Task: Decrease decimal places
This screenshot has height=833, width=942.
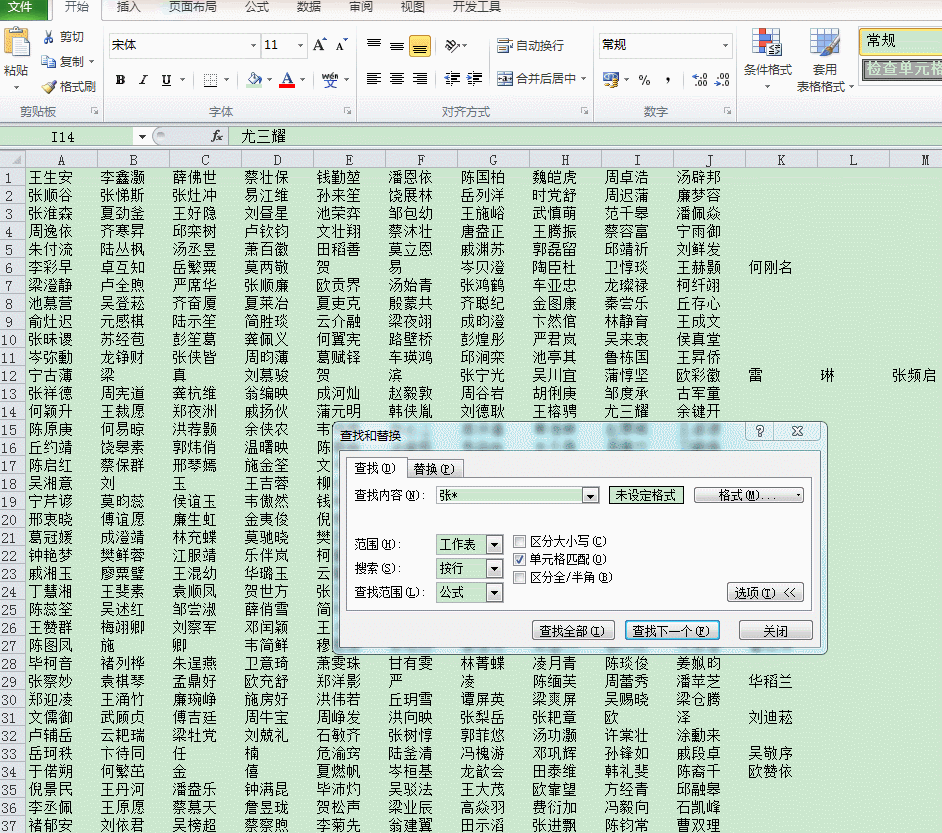Action: (x=722, y=79)
